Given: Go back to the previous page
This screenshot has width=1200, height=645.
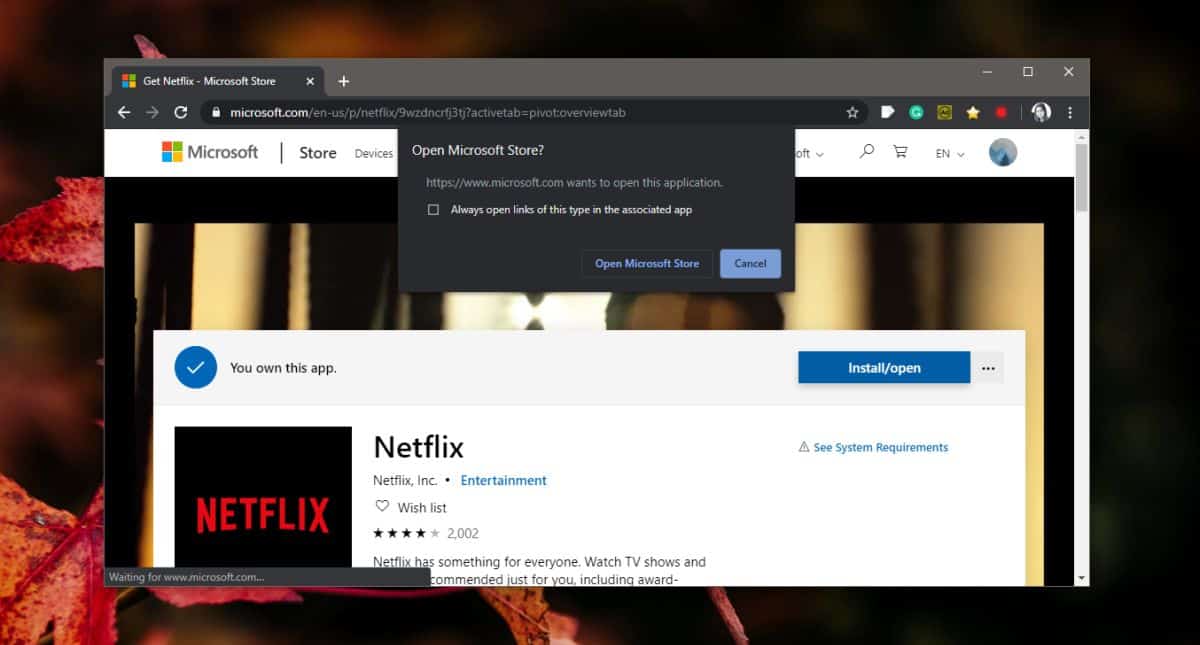Looking at the screenshot, I should [124, 113].
